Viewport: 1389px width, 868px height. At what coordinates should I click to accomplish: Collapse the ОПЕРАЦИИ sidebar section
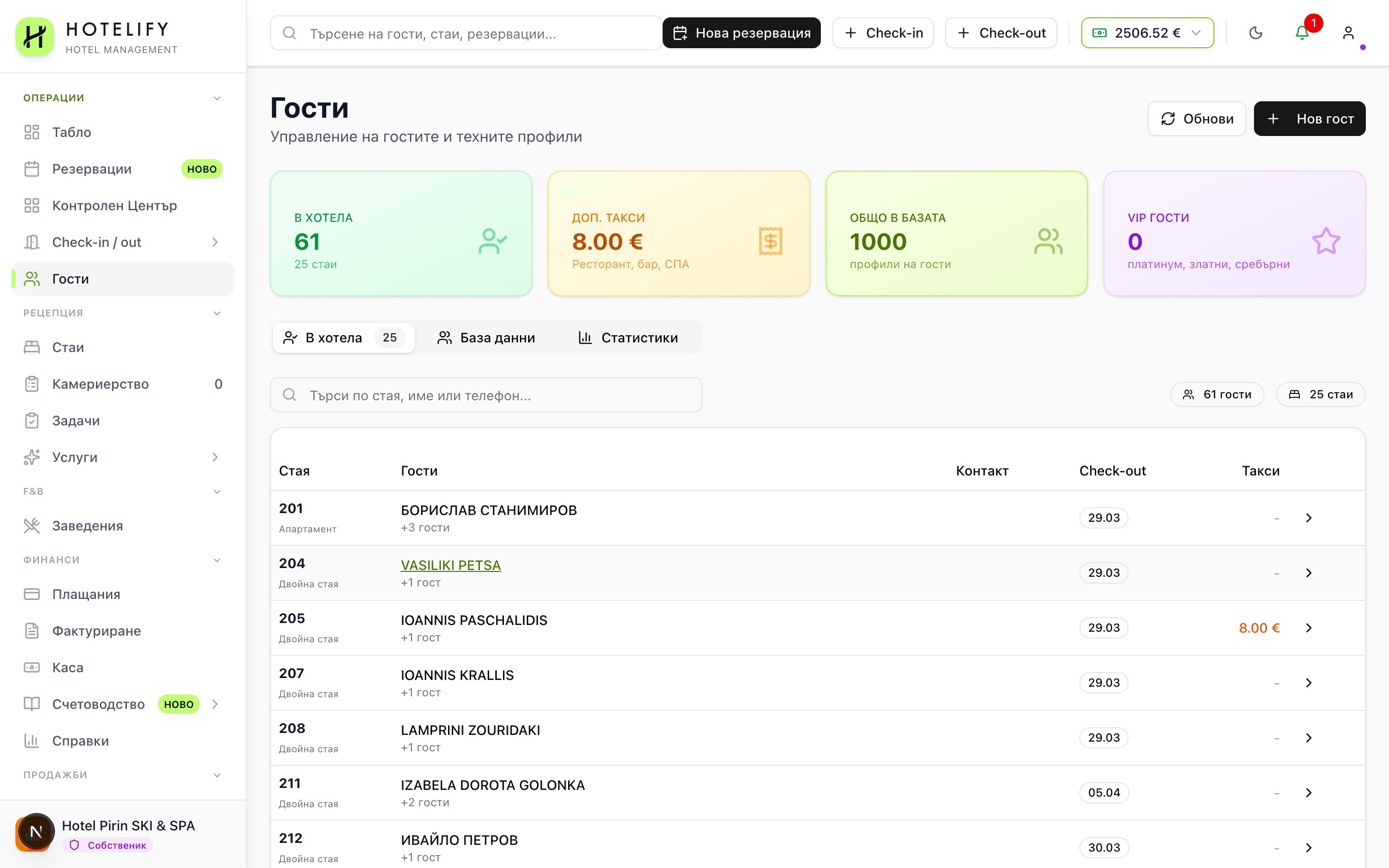(x=217, y=98)
